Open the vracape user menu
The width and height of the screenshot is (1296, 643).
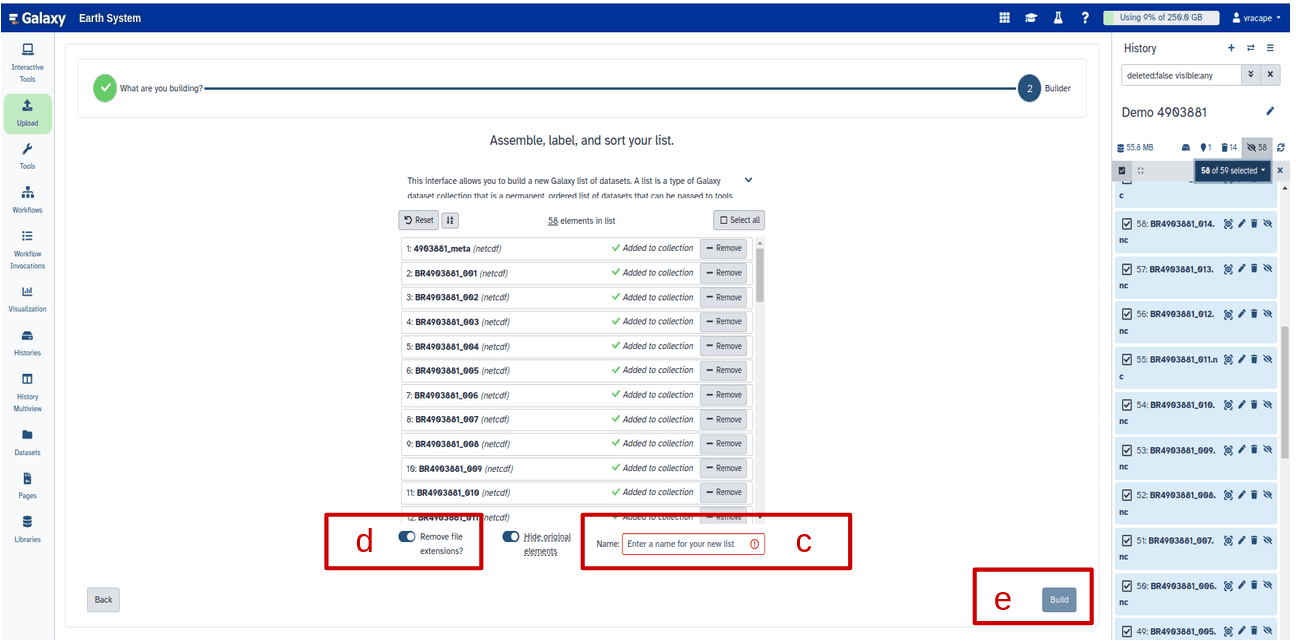1256,18
